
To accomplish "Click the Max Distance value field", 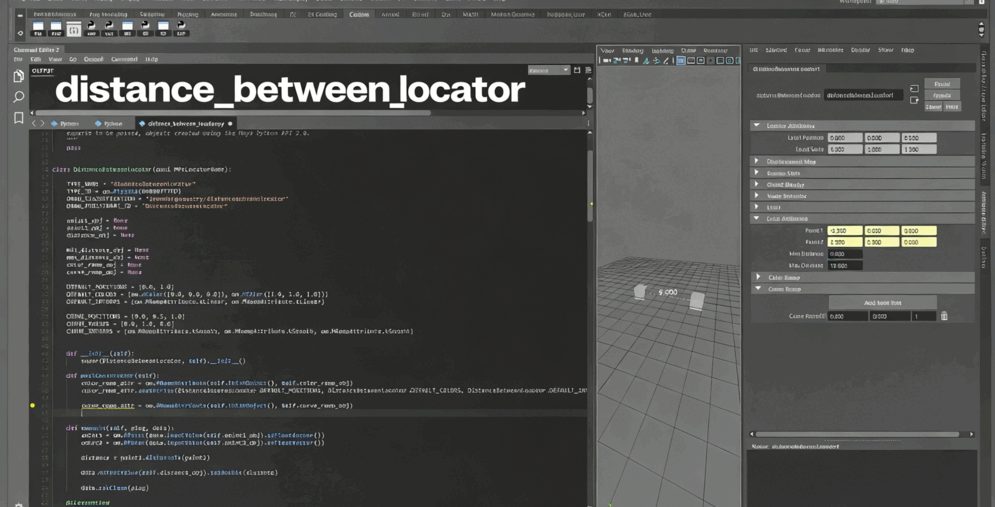I will [845, 266].
